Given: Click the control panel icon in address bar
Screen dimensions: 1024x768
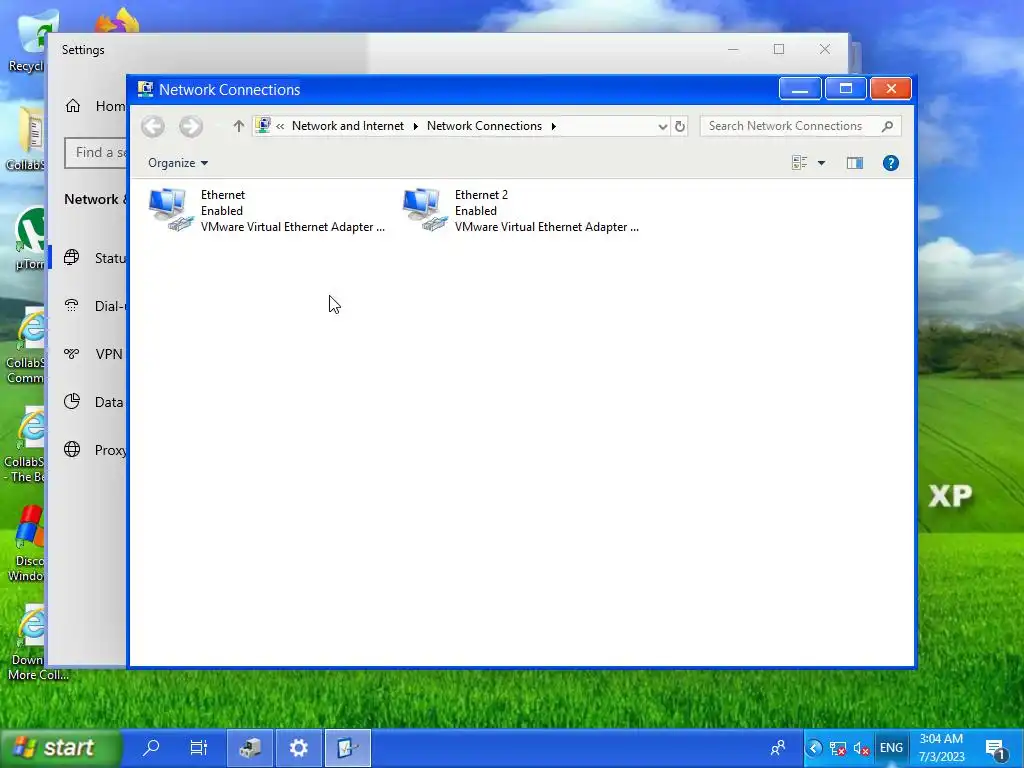Looking at the screenshot, I should 263,125.
